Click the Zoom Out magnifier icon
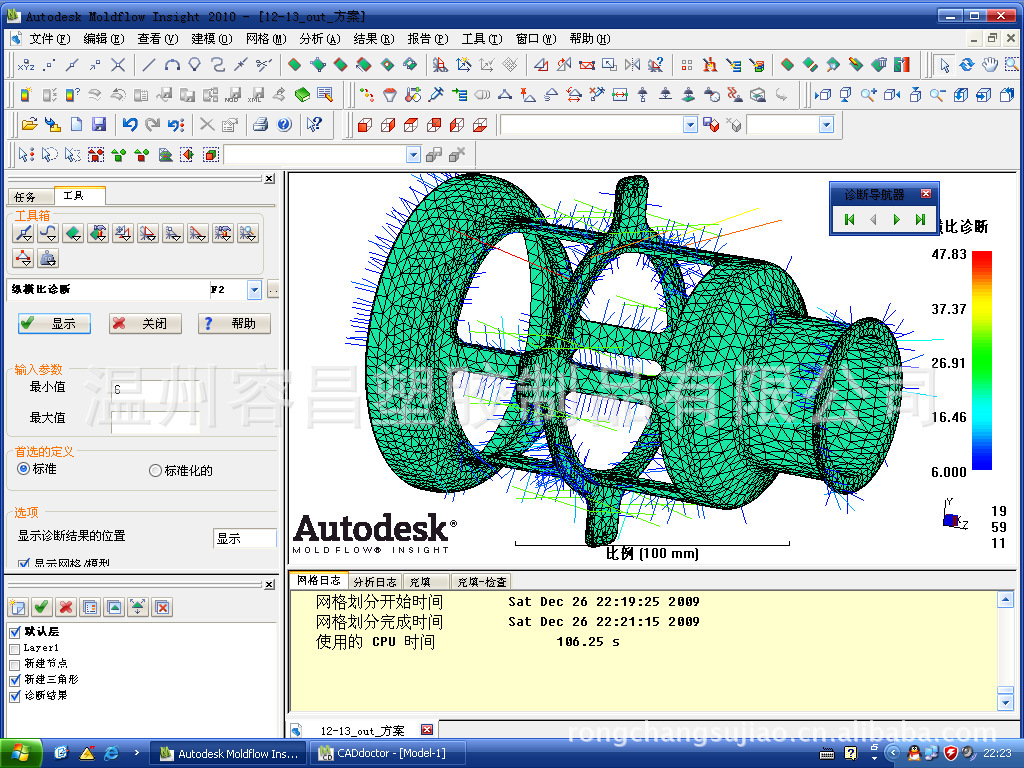Viewport: 1024px width, 768px height. click(938, 95)
